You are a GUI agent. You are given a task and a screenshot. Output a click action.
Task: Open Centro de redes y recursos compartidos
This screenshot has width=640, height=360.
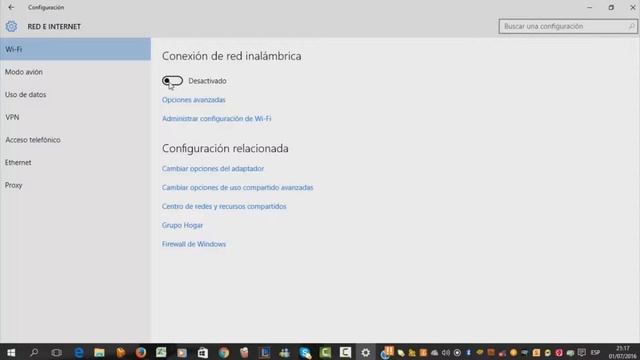[x=224, y=206]
